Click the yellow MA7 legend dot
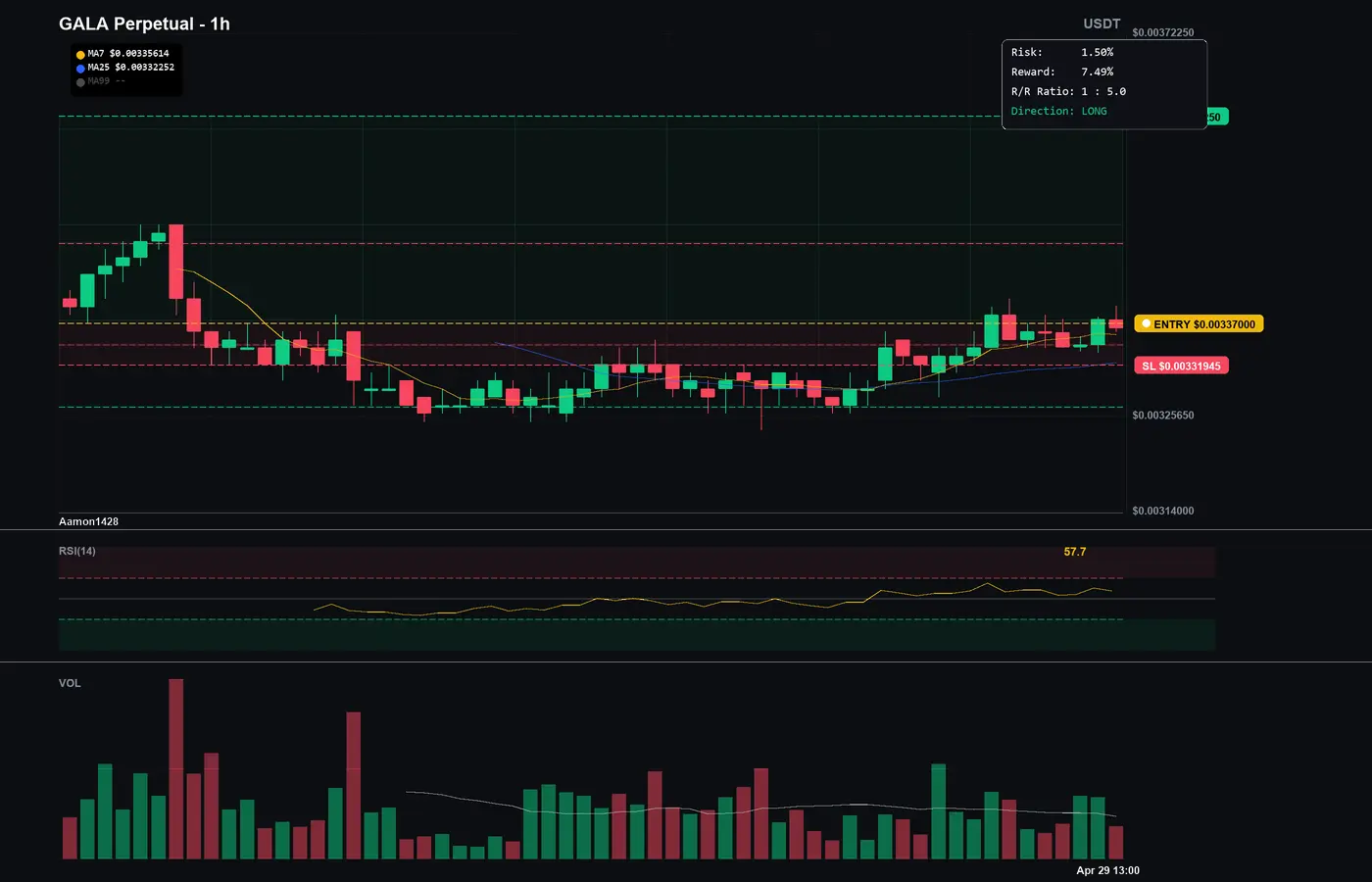Image resolution: width=1372 pixels, height=882 pixels. pos(80,55)
